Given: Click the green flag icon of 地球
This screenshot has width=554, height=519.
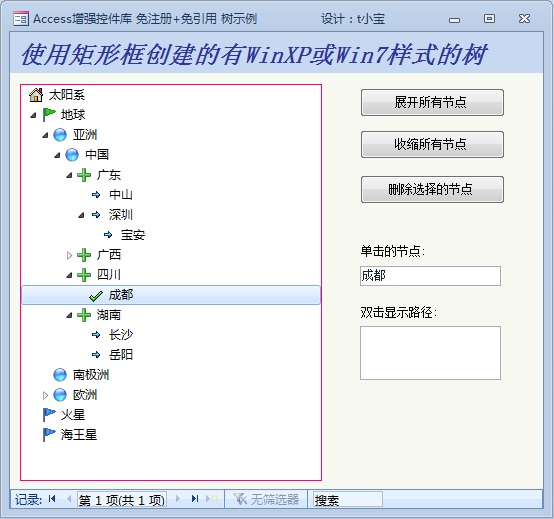Looking at the screenshot, I should click(x=48, y=114).
